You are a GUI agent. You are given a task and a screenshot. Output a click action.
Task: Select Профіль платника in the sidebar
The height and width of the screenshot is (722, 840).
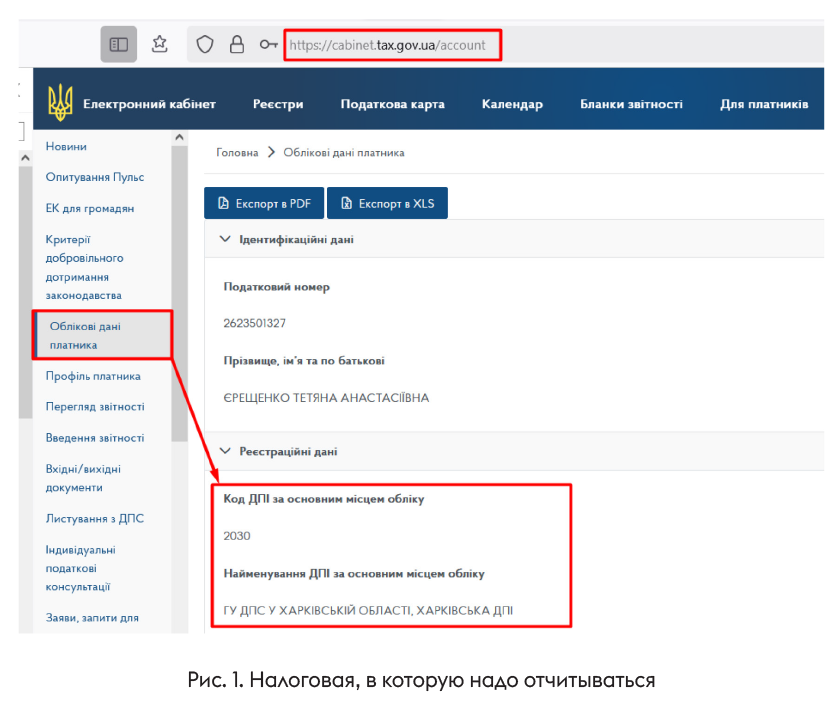tap(93, 376)
